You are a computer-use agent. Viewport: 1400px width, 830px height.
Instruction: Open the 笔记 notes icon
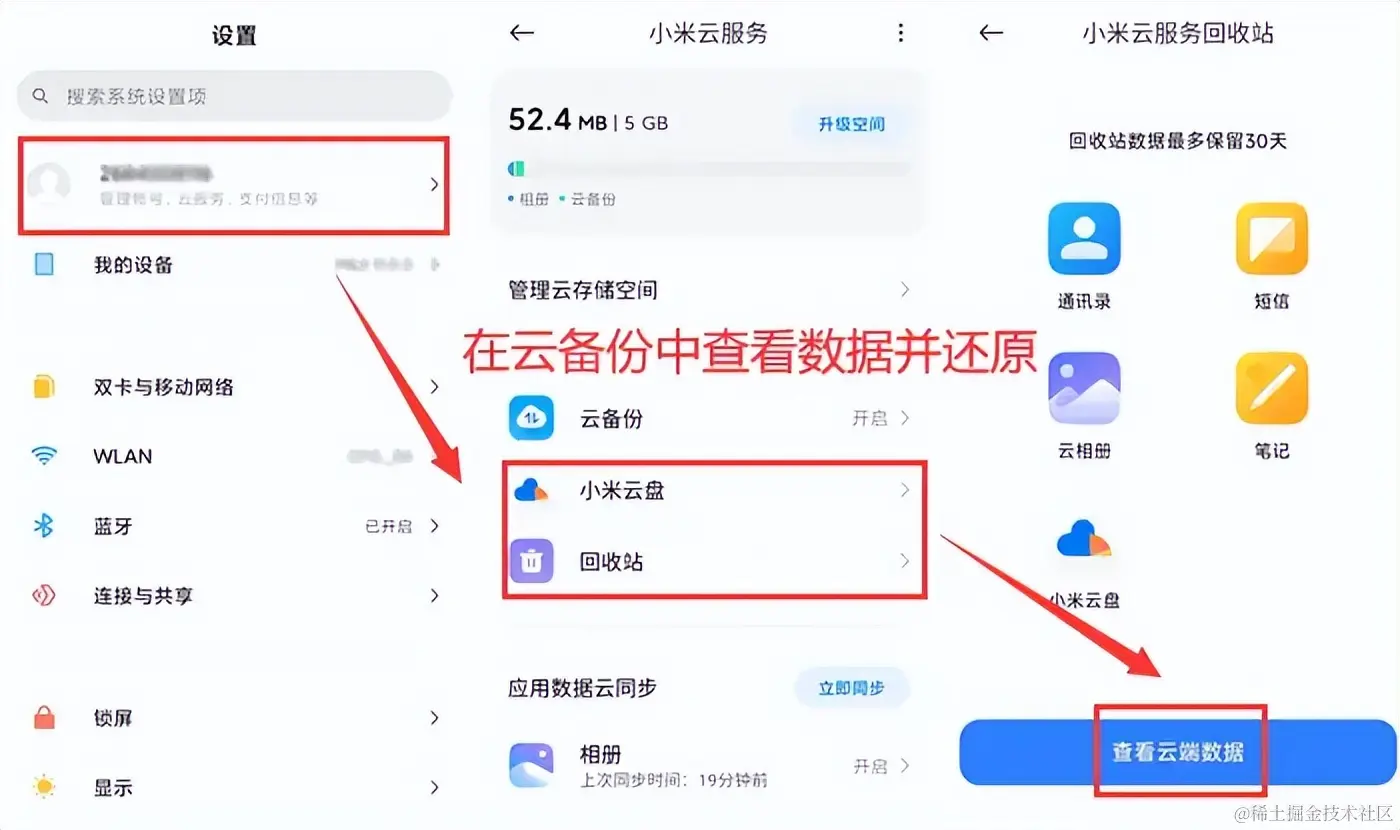(1271, 388)
